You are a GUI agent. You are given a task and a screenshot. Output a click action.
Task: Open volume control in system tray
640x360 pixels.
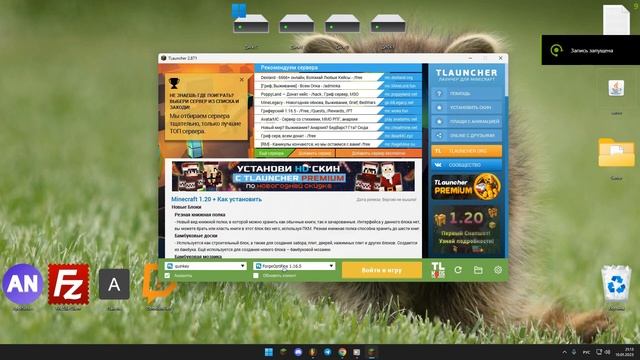tap(607, 352)
